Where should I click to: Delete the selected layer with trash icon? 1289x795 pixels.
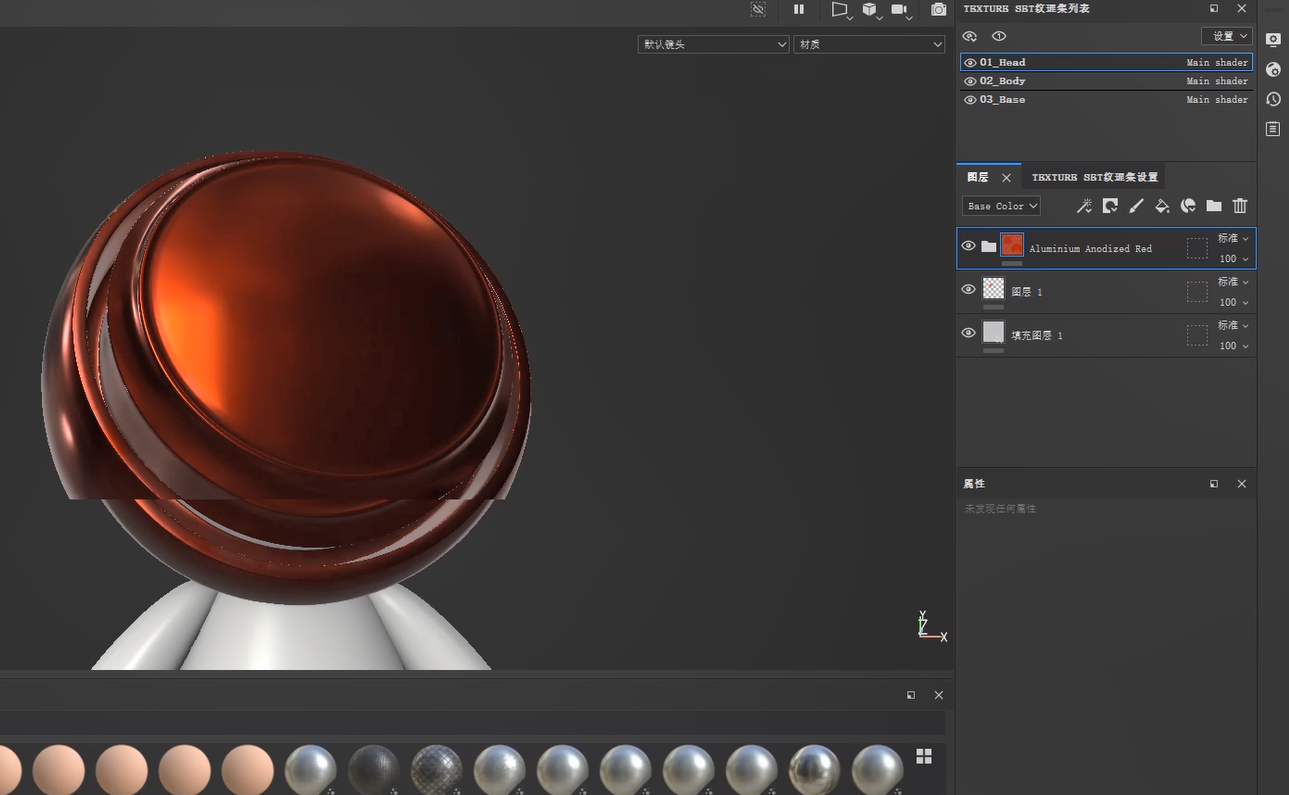point(1240,206)
